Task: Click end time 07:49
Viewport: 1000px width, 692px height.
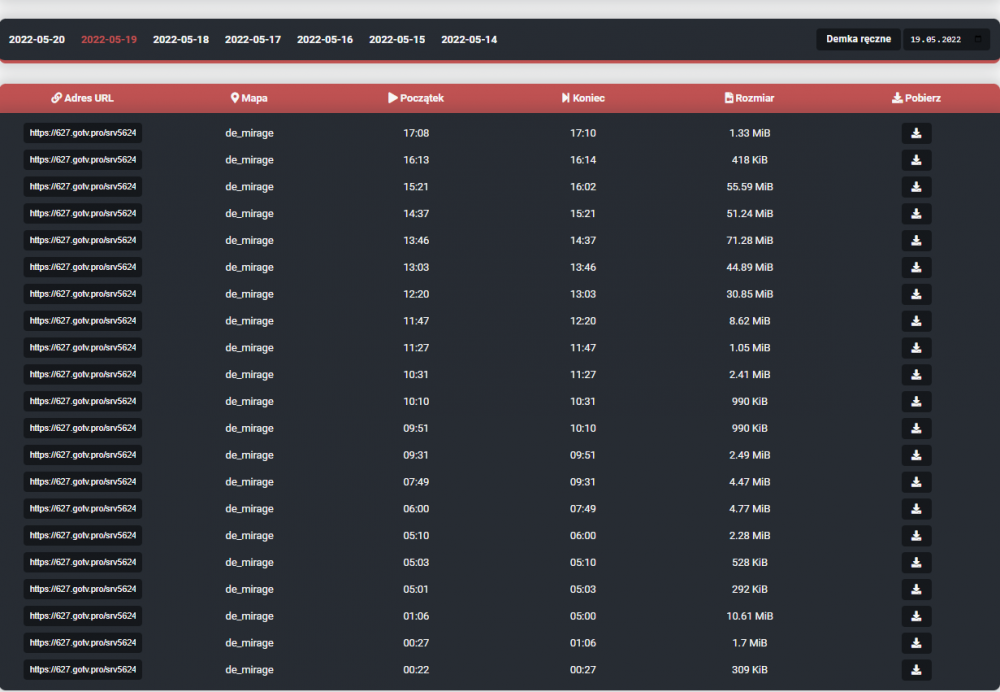Action: (x=583, y=508)
